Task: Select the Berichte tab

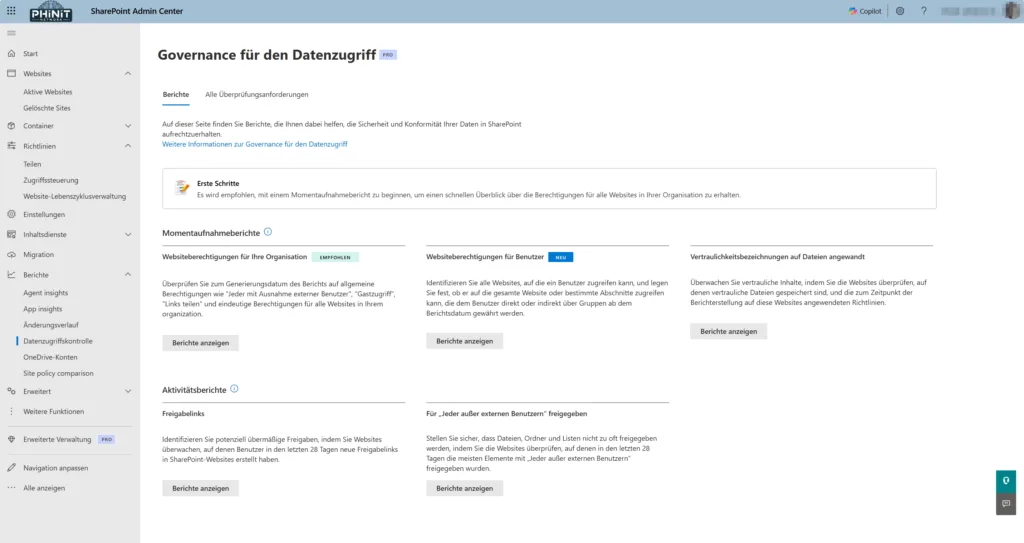Action: pyautogui.click(x=175, y=94)
